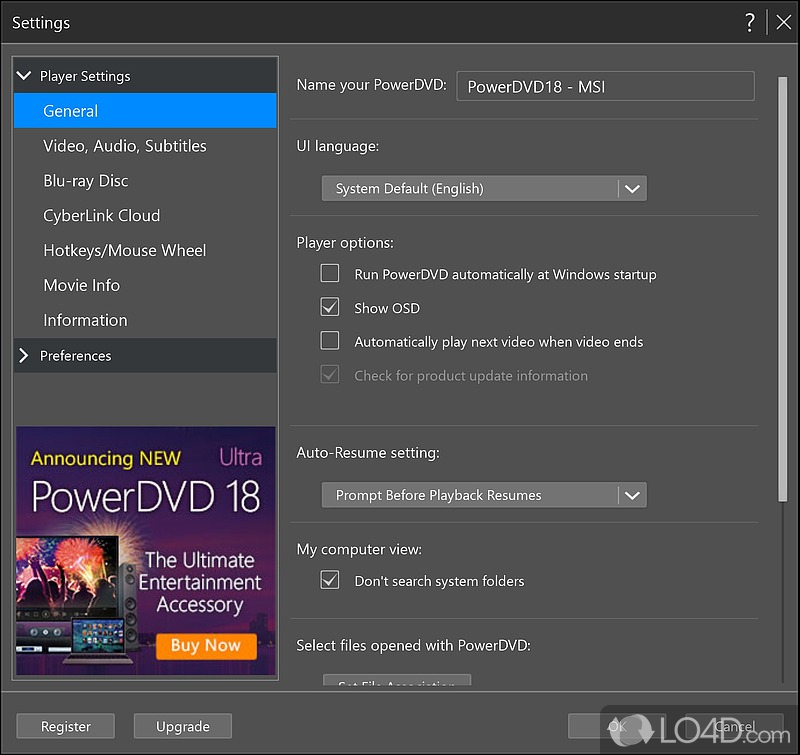
Task: Open the Auto-Resume setting dropdown
Action: 484,495
